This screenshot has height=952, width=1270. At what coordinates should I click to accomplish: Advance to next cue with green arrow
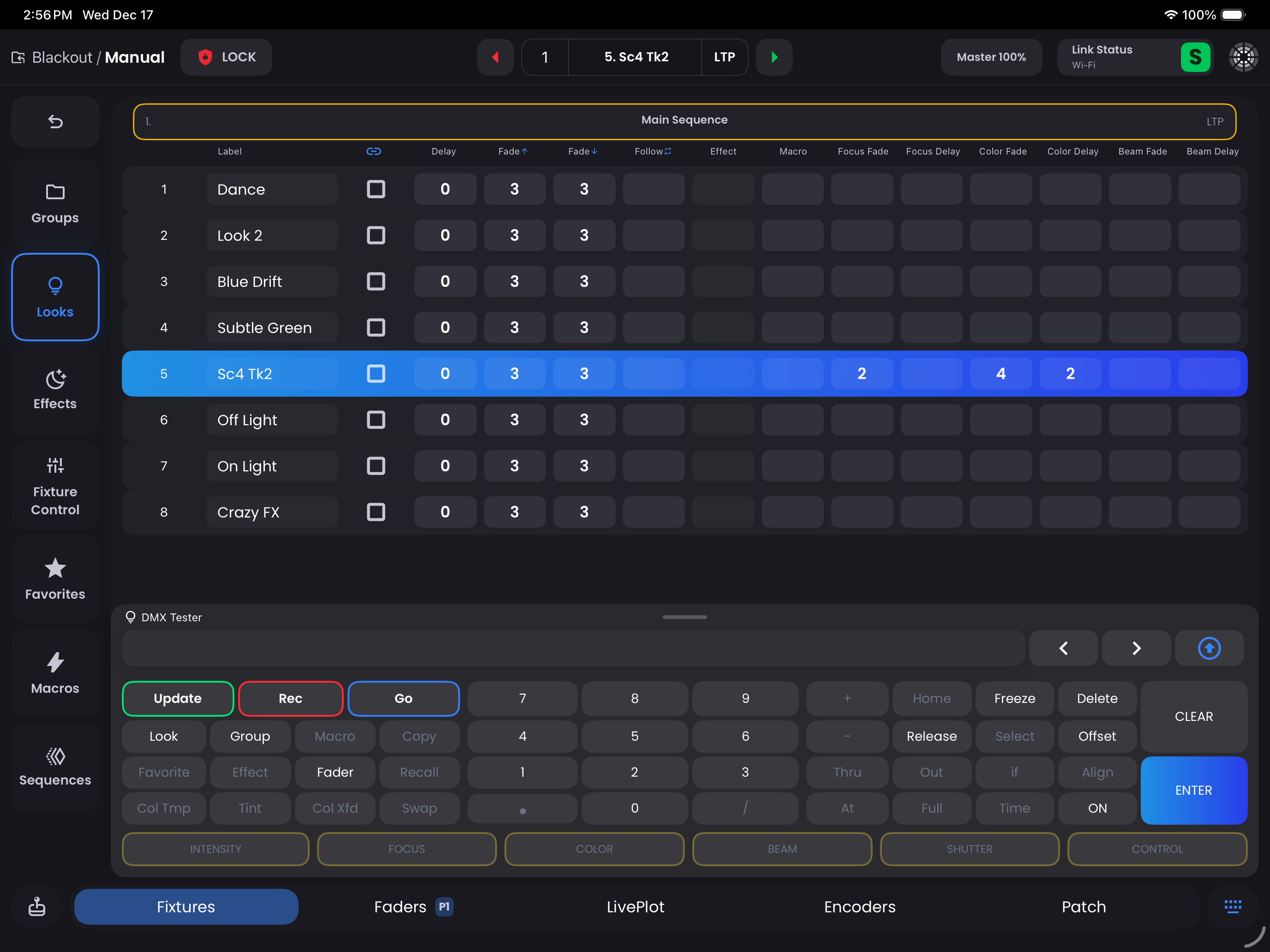(774, 57)
